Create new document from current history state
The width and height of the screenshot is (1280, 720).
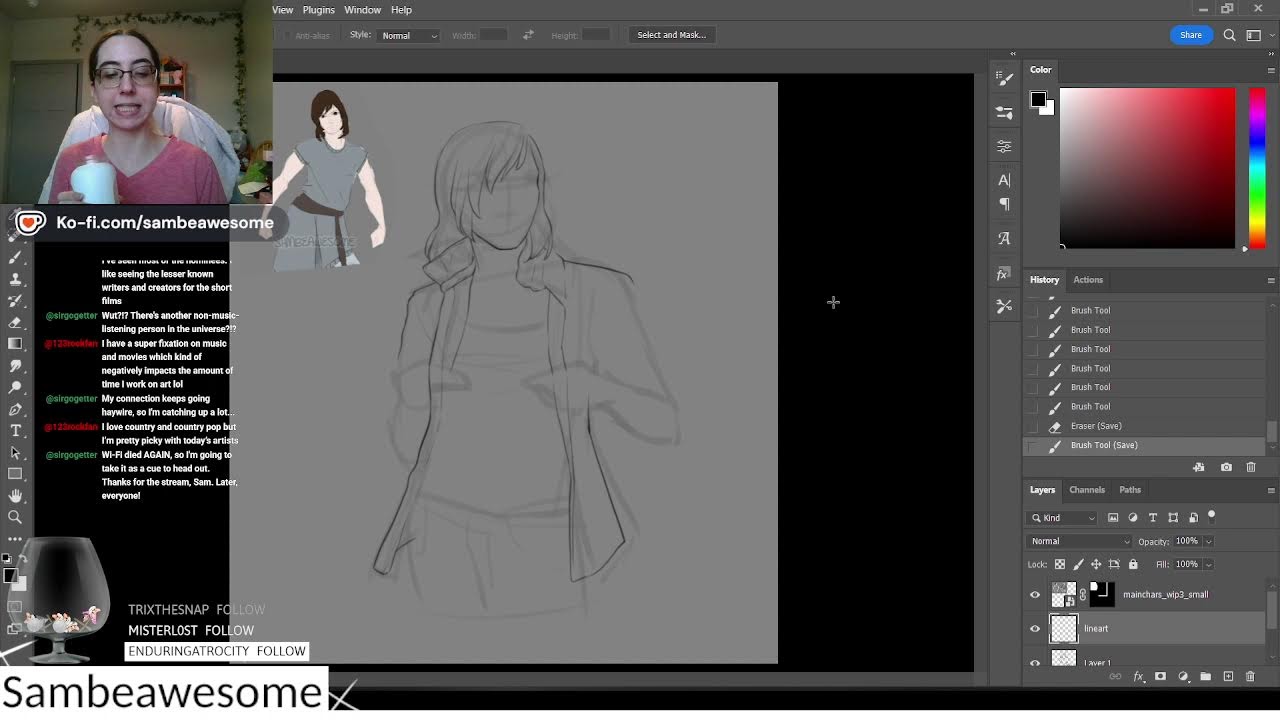[x=1198, y=467]
